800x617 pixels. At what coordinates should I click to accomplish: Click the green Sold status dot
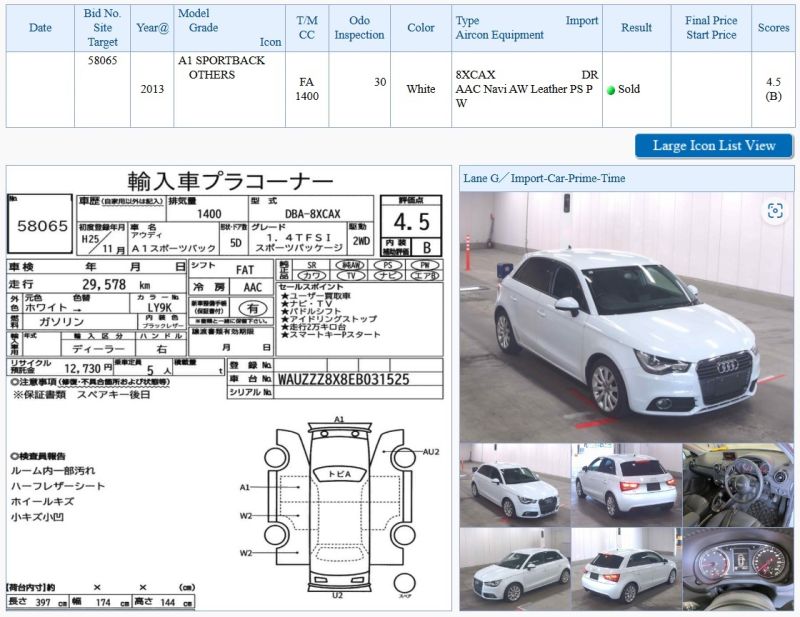tap(611, 90)
